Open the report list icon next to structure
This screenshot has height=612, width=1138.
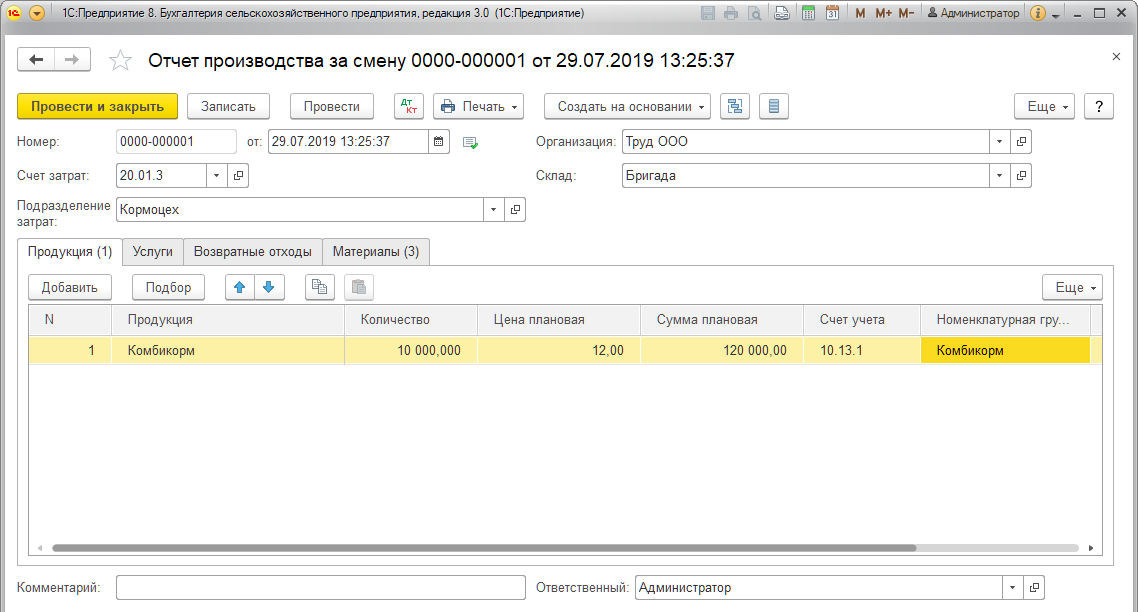[774, 106]
